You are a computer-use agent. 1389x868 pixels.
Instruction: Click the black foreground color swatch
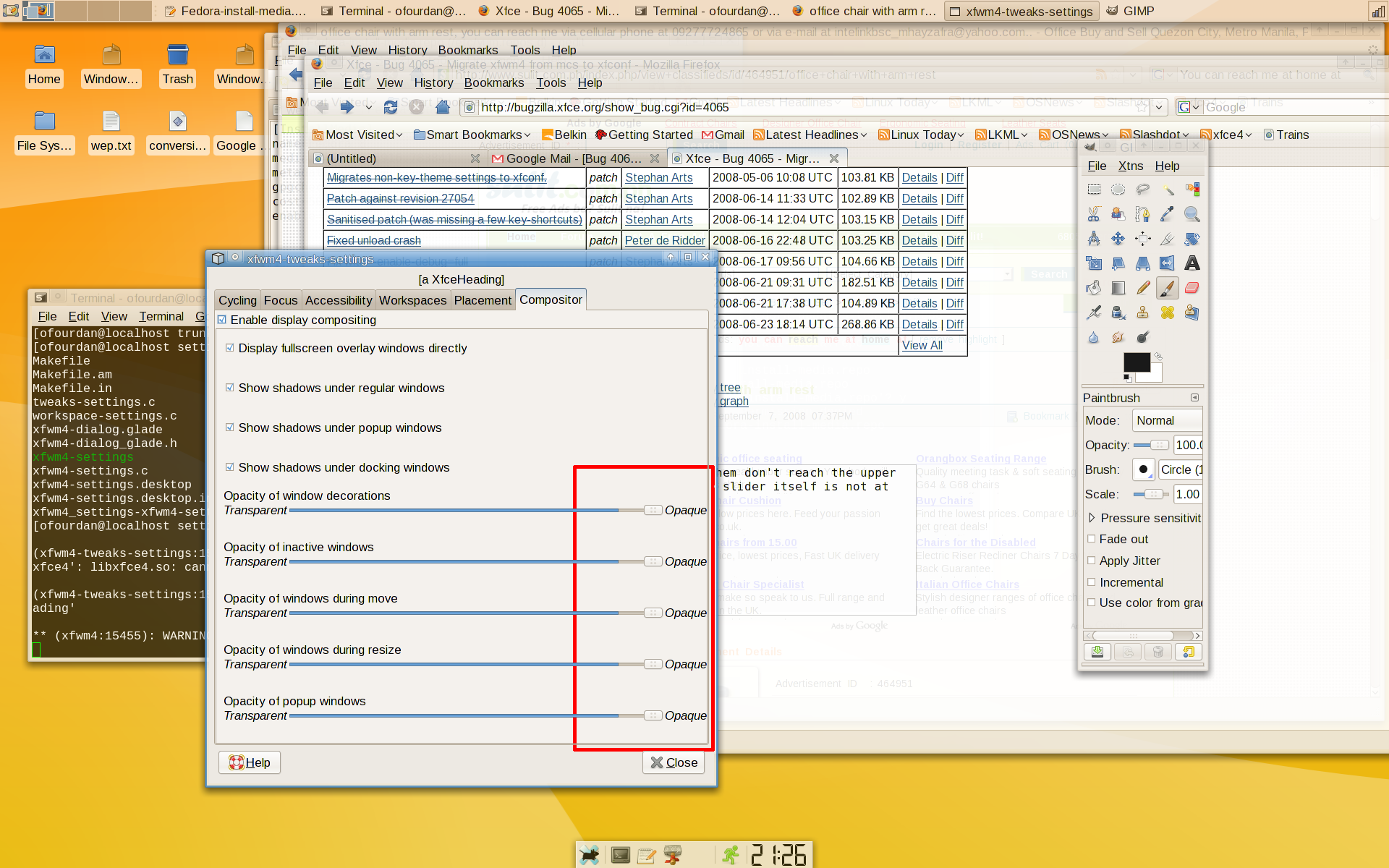1135,362
